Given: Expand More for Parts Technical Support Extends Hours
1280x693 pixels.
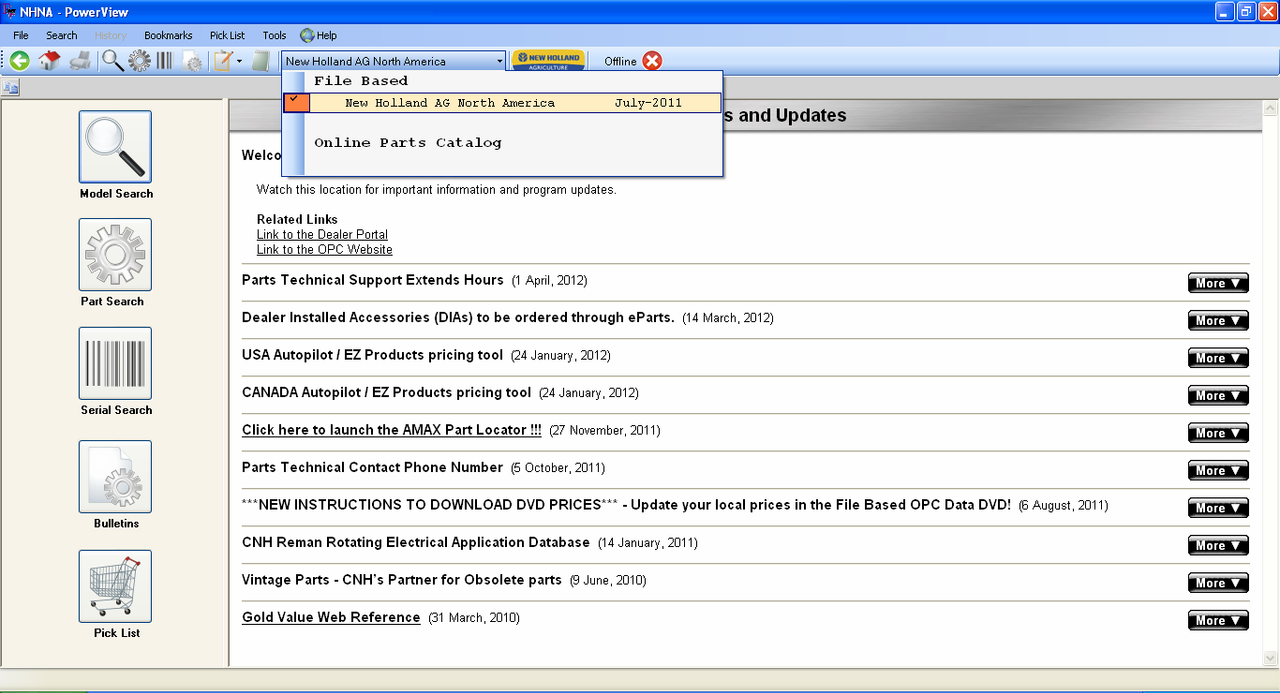Looking at the screenshot, I should tap(1218, 283).
